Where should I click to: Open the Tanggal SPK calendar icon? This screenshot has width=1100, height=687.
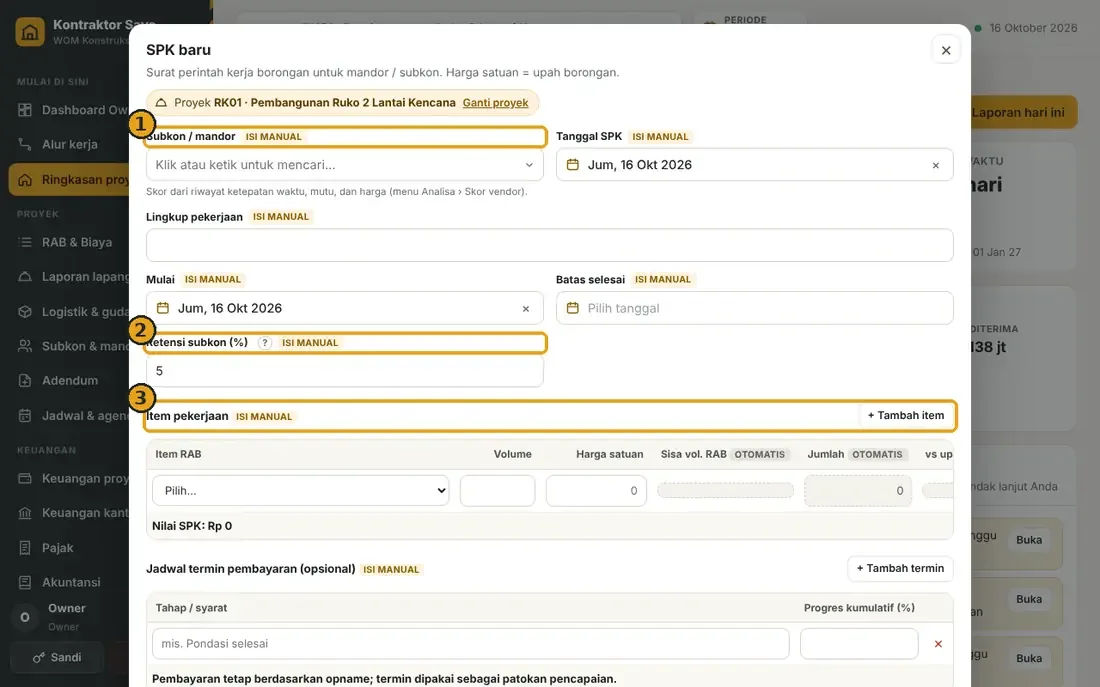click(572, 165)
